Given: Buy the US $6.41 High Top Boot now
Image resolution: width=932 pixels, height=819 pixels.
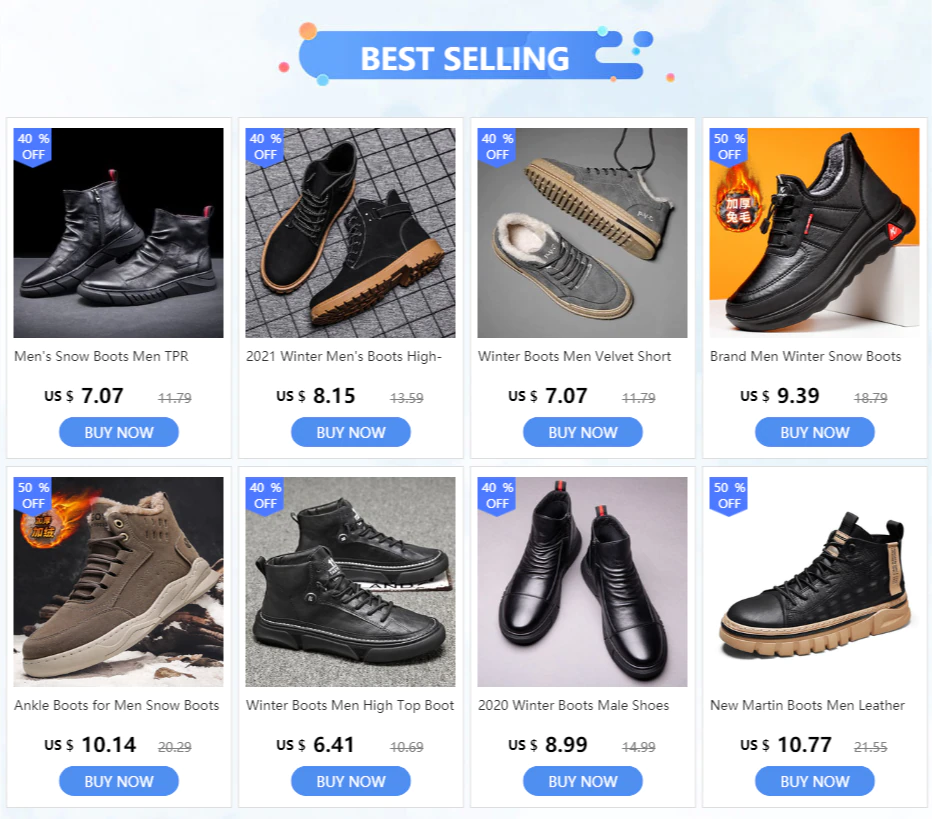Looking at the screenshot, I should [351, 781].
